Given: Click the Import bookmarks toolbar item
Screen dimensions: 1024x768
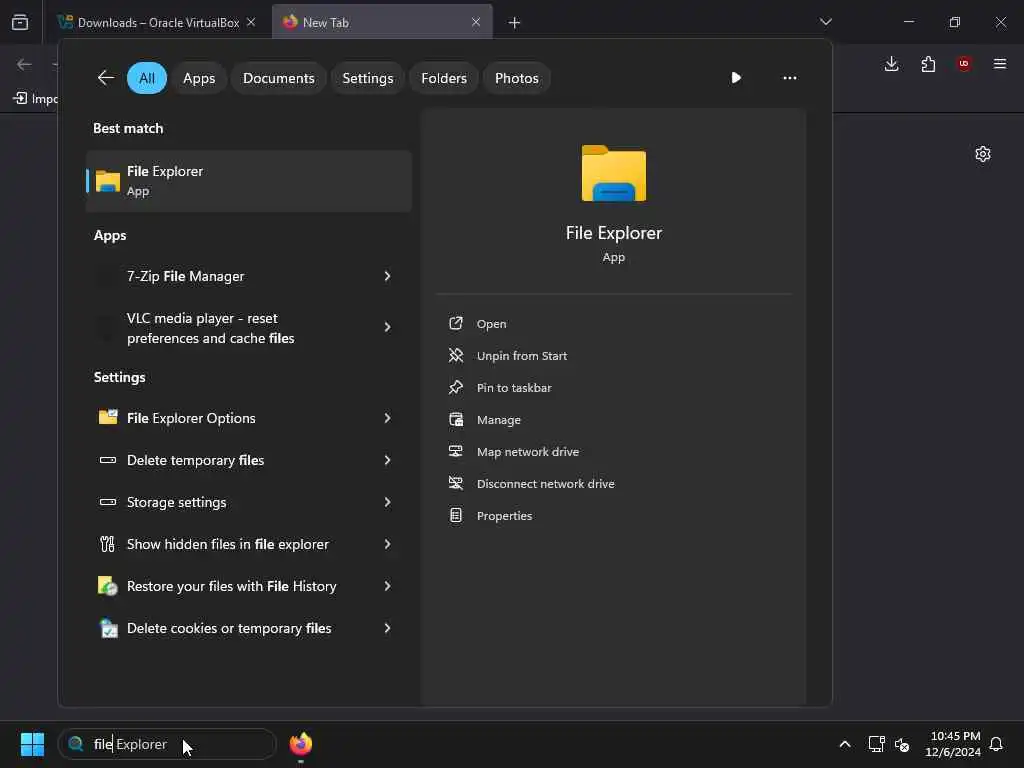Looking at the screenshot, I should (x=35, y=99).
